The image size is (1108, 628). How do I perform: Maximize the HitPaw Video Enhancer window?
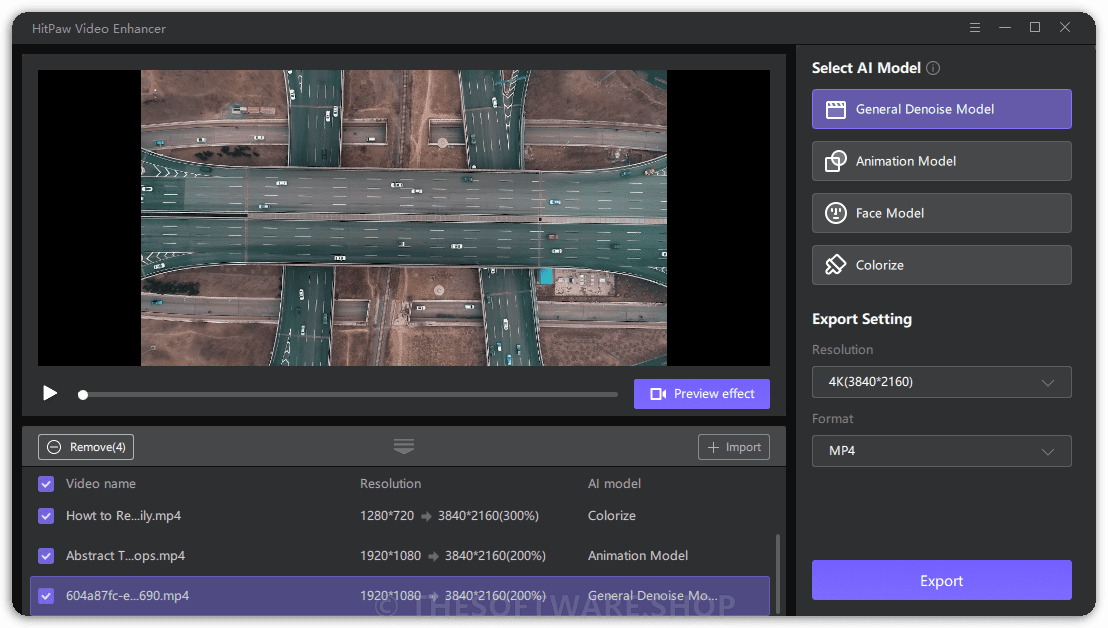coord(1035,27)
